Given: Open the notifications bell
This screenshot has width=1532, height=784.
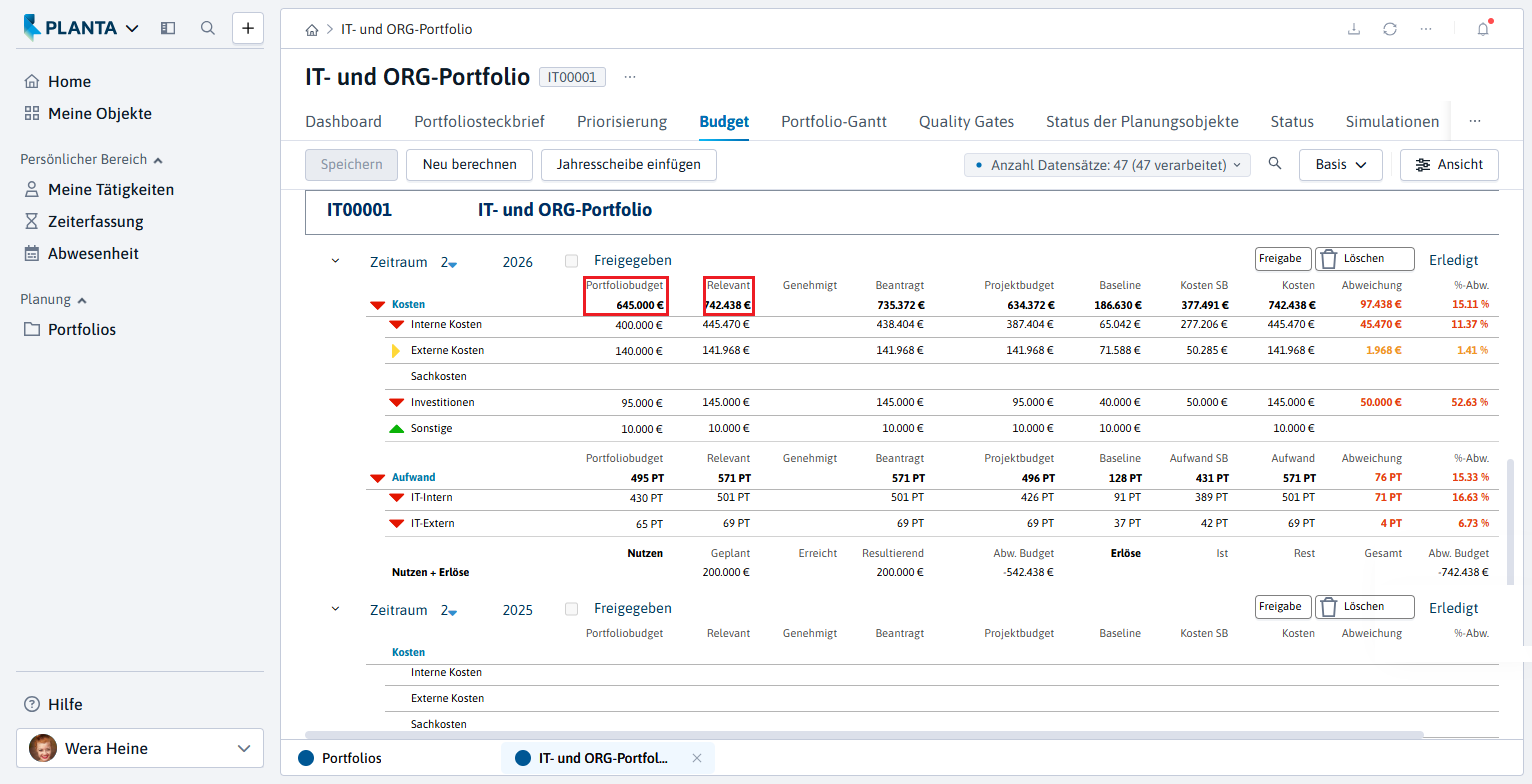Looking at the screenshot, I should 1483,29.
